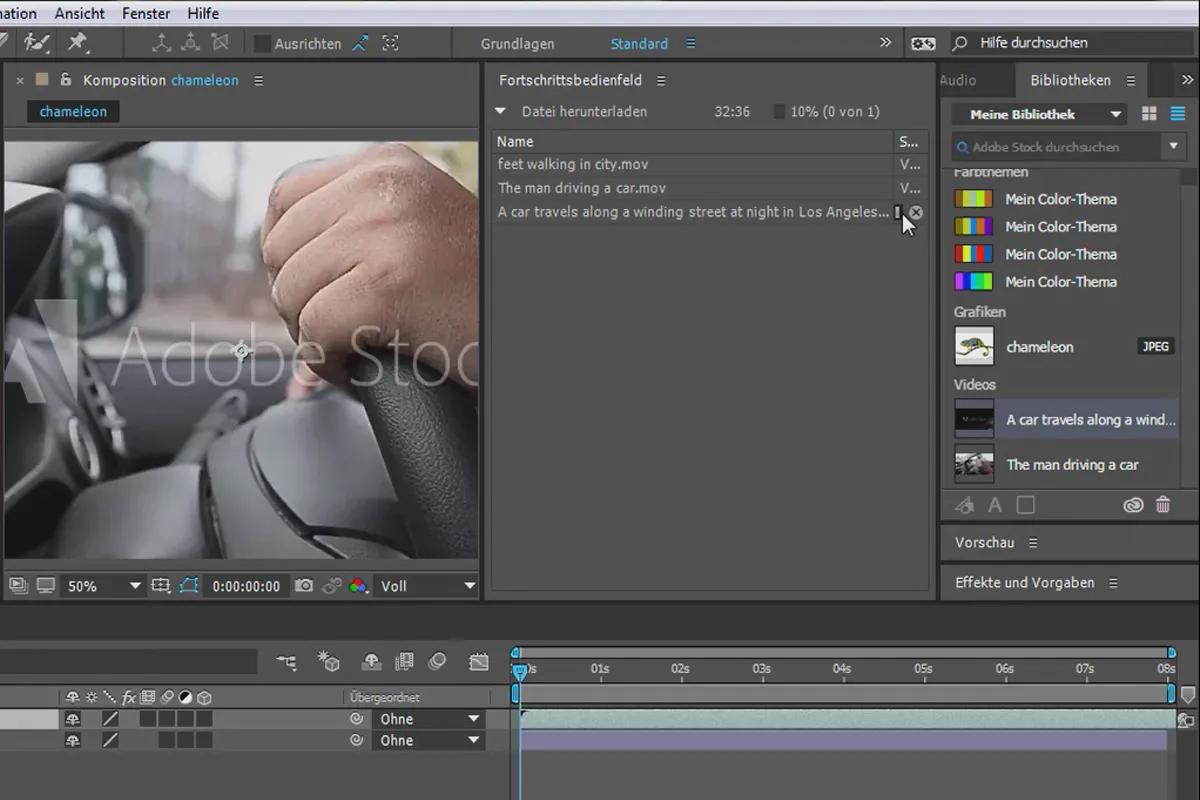Open the Ansicht menu
This screenshot has width=1200, height=800.
pos(80,13)
